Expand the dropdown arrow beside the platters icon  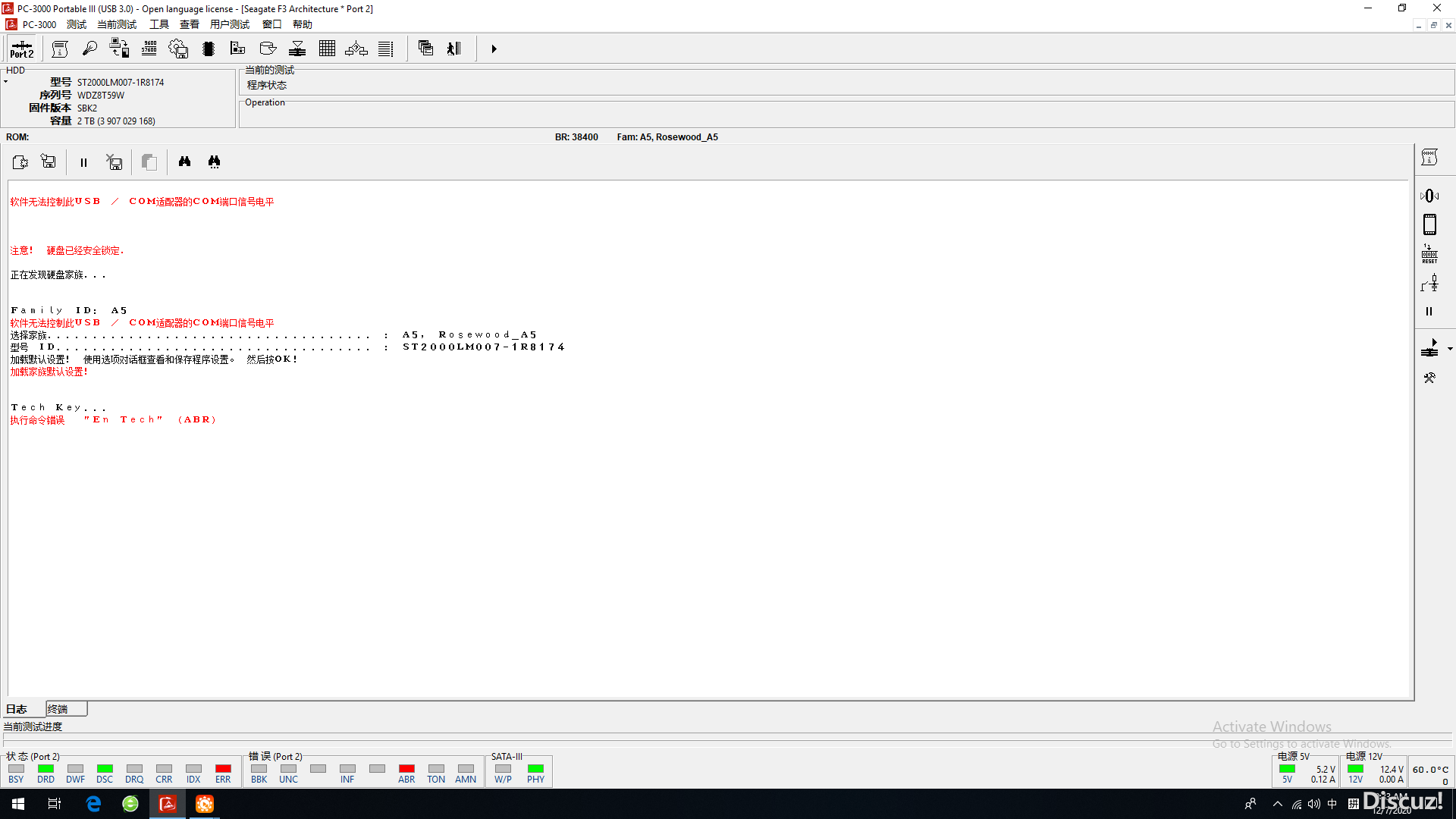coord(1450,349)
